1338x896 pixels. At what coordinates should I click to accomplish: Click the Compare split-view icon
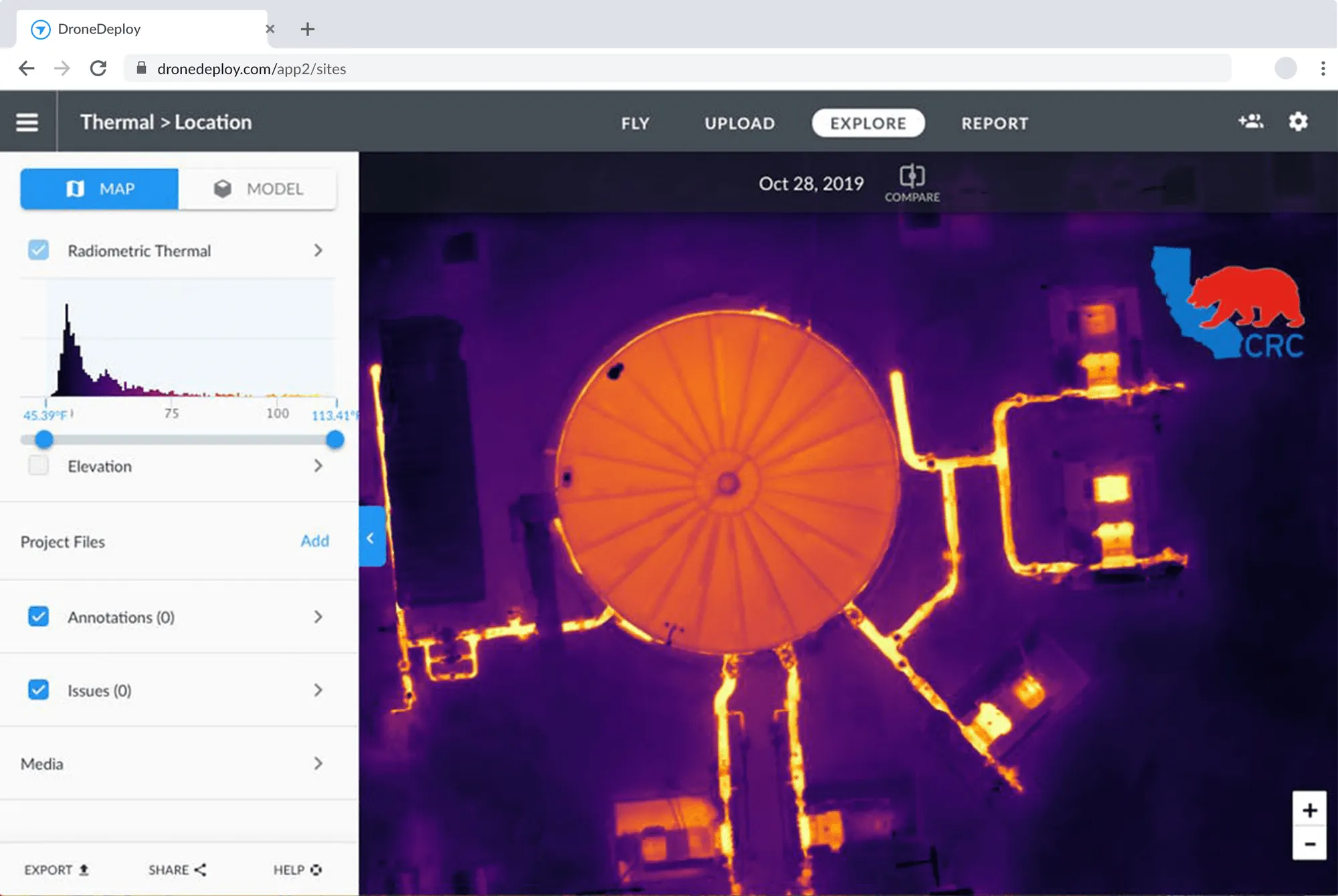(912, 177)
